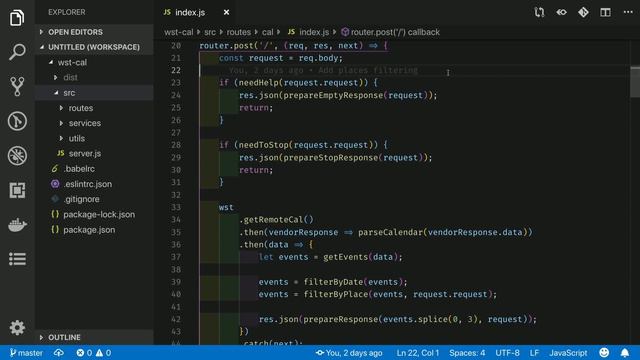The image size is (640, 360).
Task: Click the wst-cal breadcrumb segment
Action: 178,32
